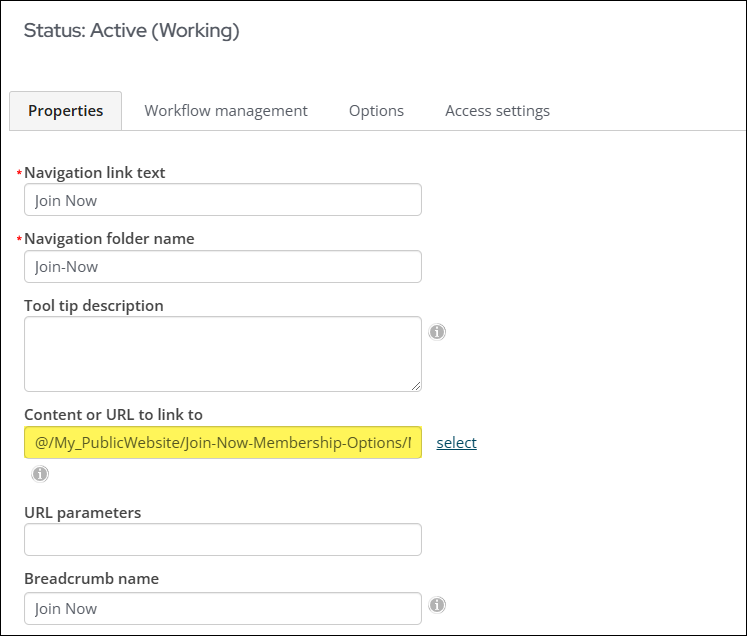Click the Navigation folder name label
Image resolution: width=747 pixels, height=636 pixels.
coord(109,239)
